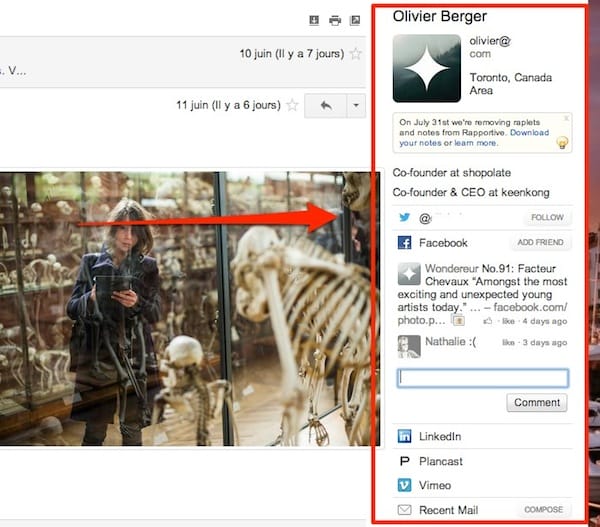Open the Facebook profile link
The width and height of the screenshot is (600, 527).
tap(443, 243)
